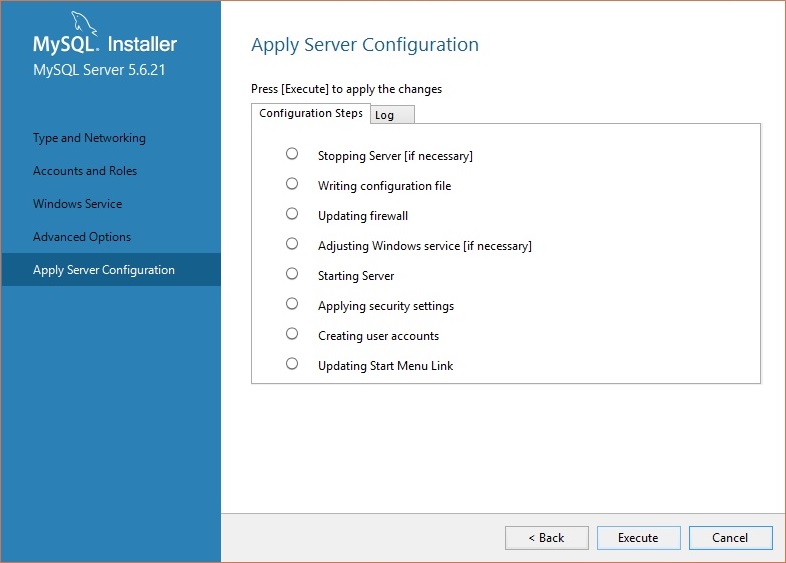
Task: Click the 'Creating user accounts' text
Action: tap(378, 336)
